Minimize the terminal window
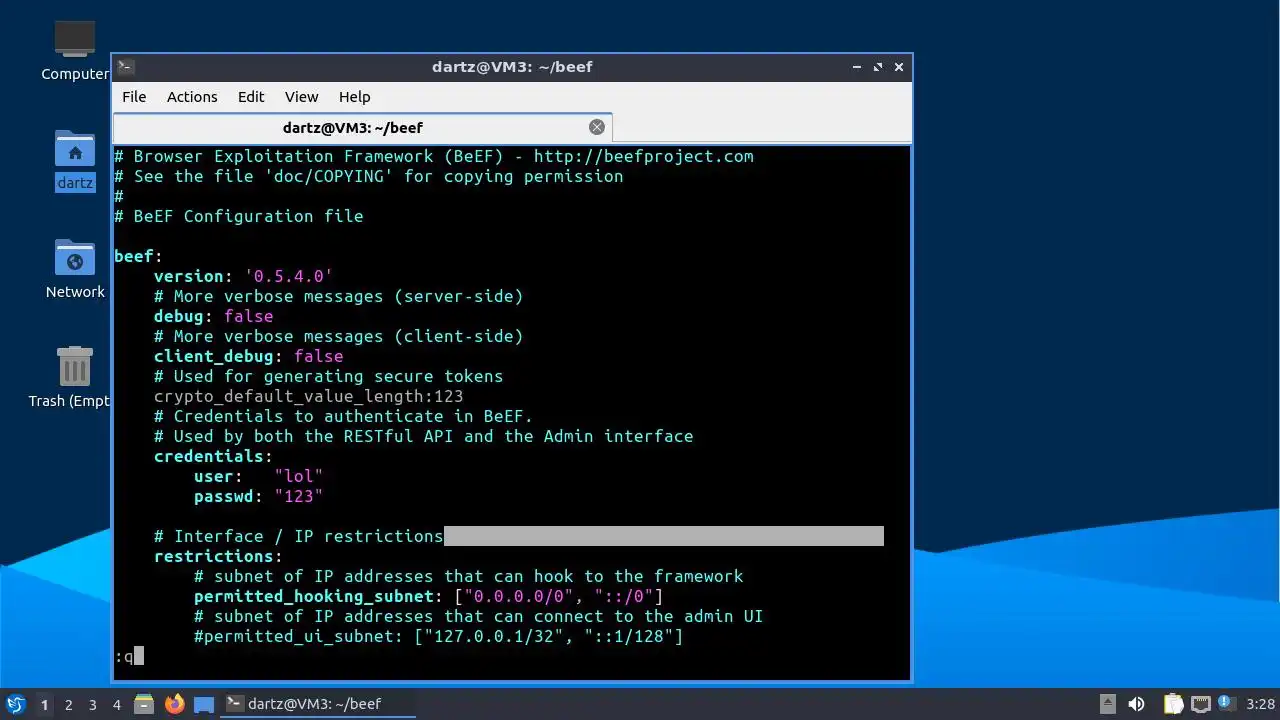Screen dimensions: 1280x720 click(x=857, y=67)
